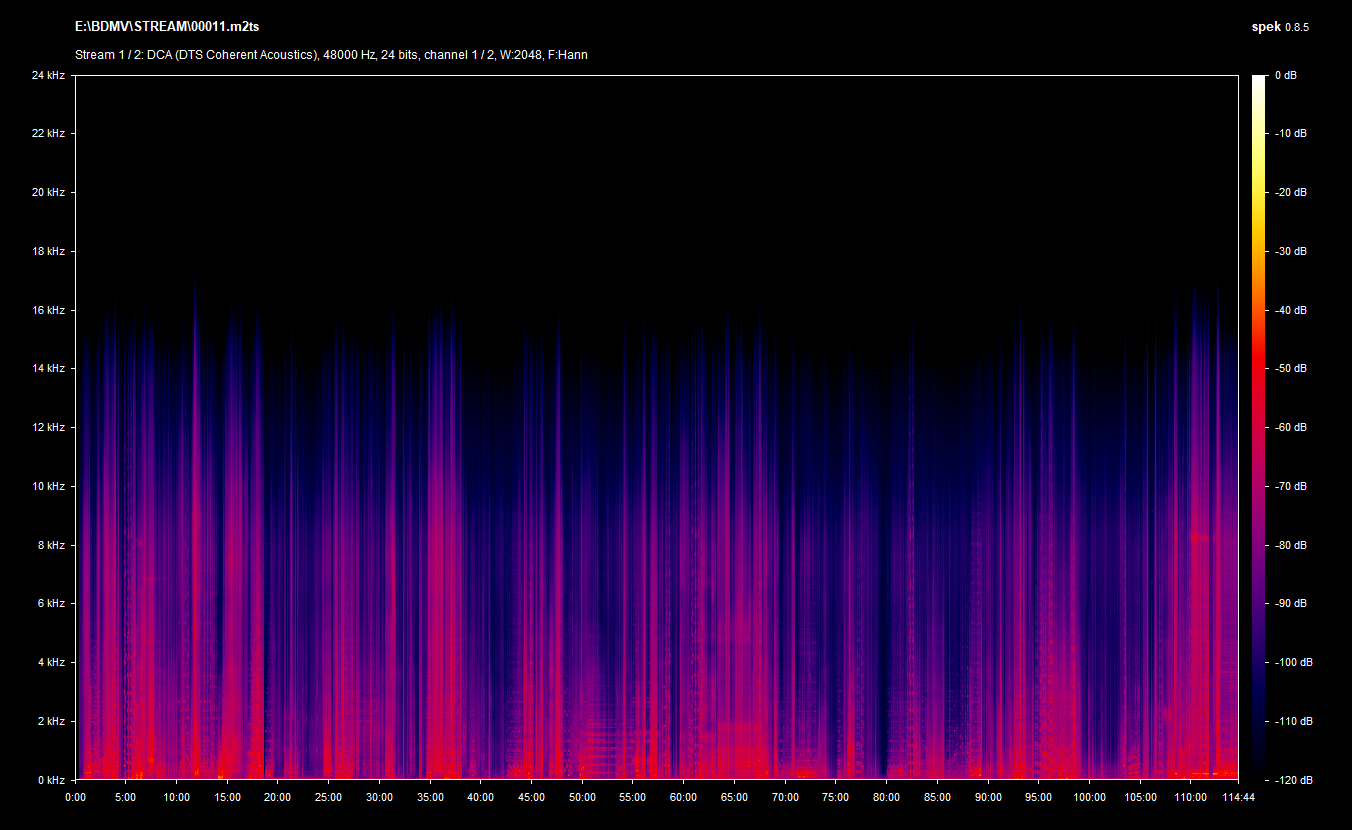
Task: Select the 4 kHz frequency axis label
Action: pos(50,662)
